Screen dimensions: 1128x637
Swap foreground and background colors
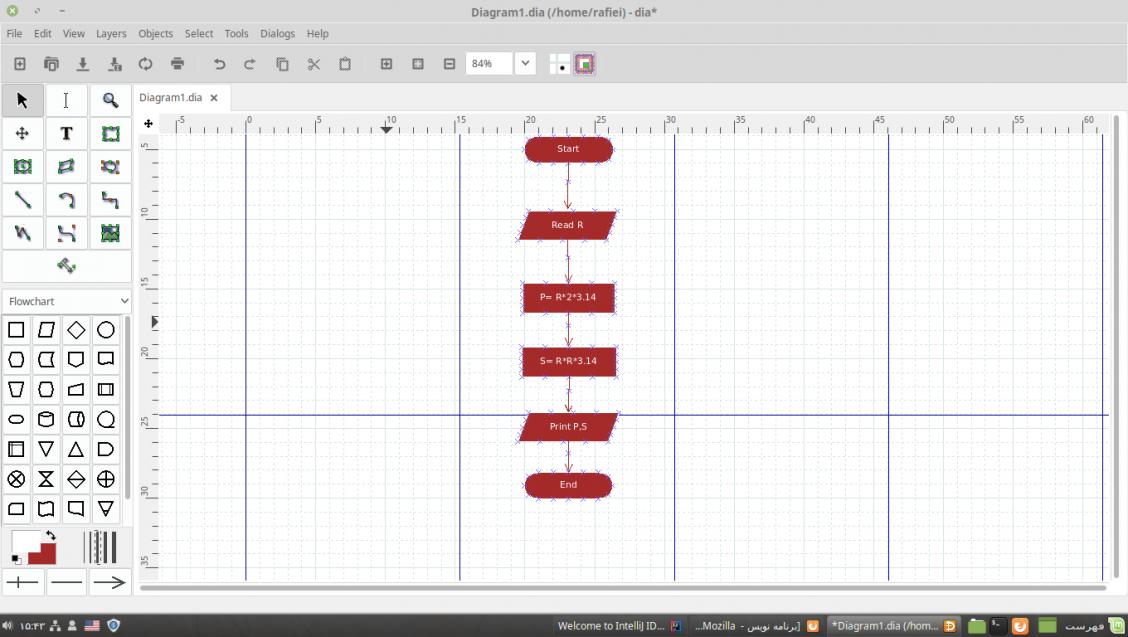pyautogui.click(x=51, y=536)
